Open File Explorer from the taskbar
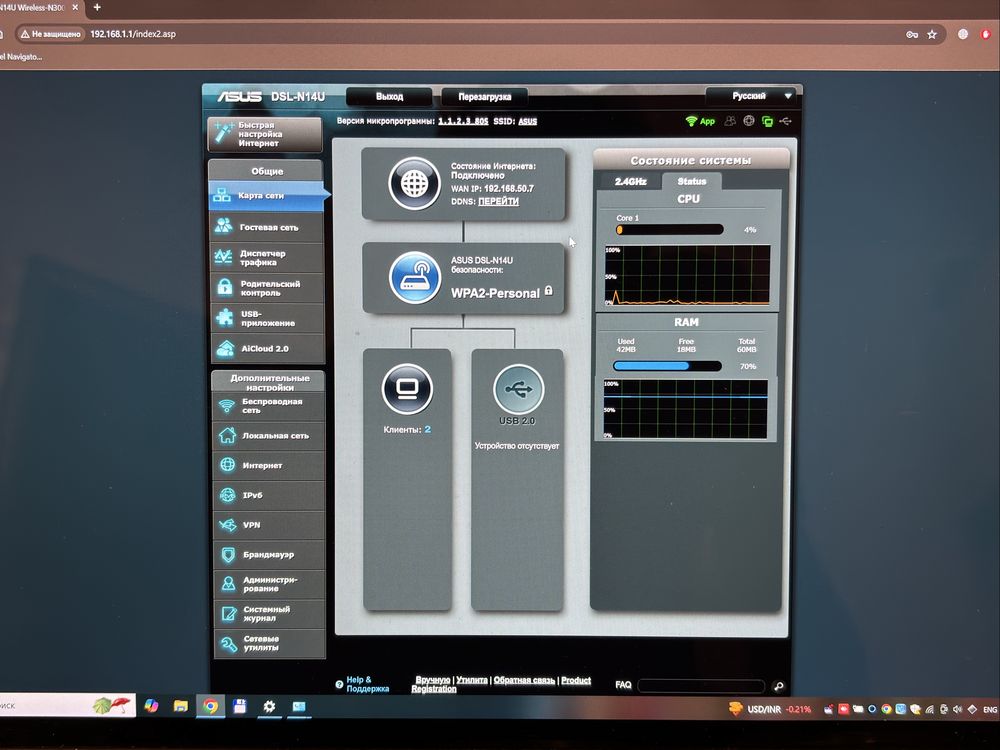The width and height of the screenshot is (1000, 750). 180,706
